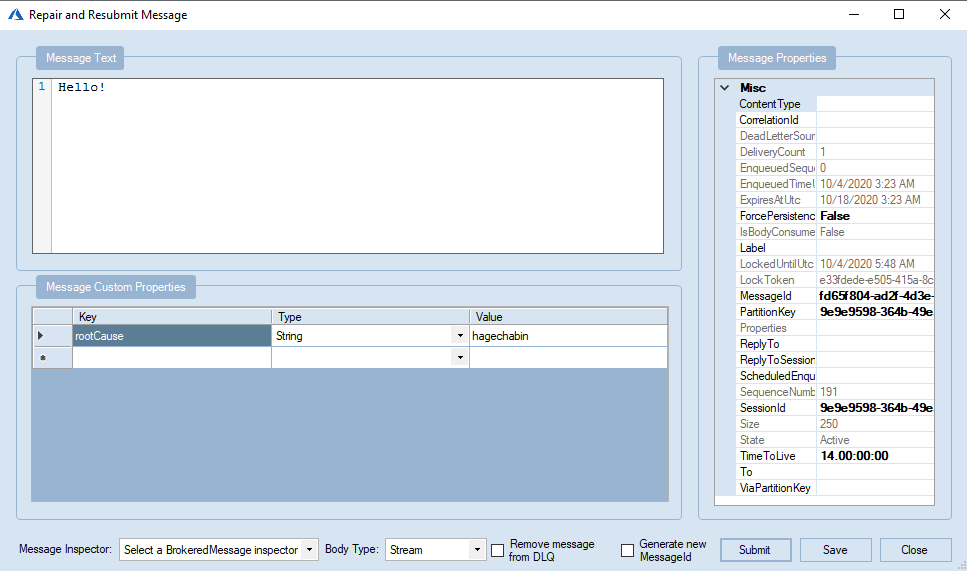This screenshot has height=571, width=967.
Task: Select the rootCause row header arrow
Action: click(52, 336)
